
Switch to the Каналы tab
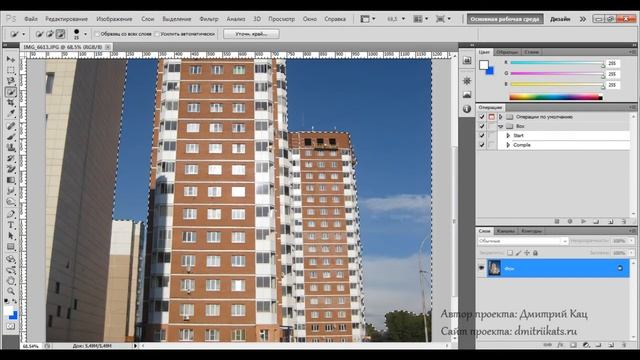505,231
